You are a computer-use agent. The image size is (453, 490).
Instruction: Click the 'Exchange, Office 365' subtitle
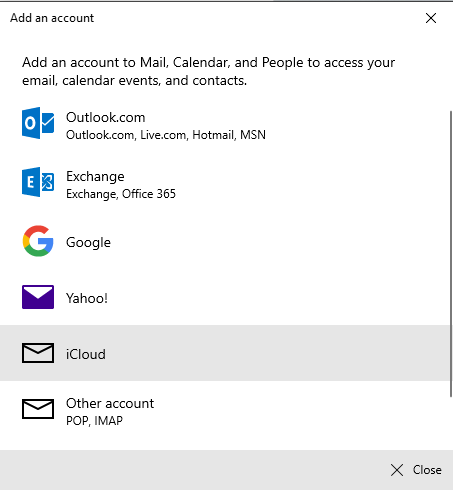(x=121, y=194)
